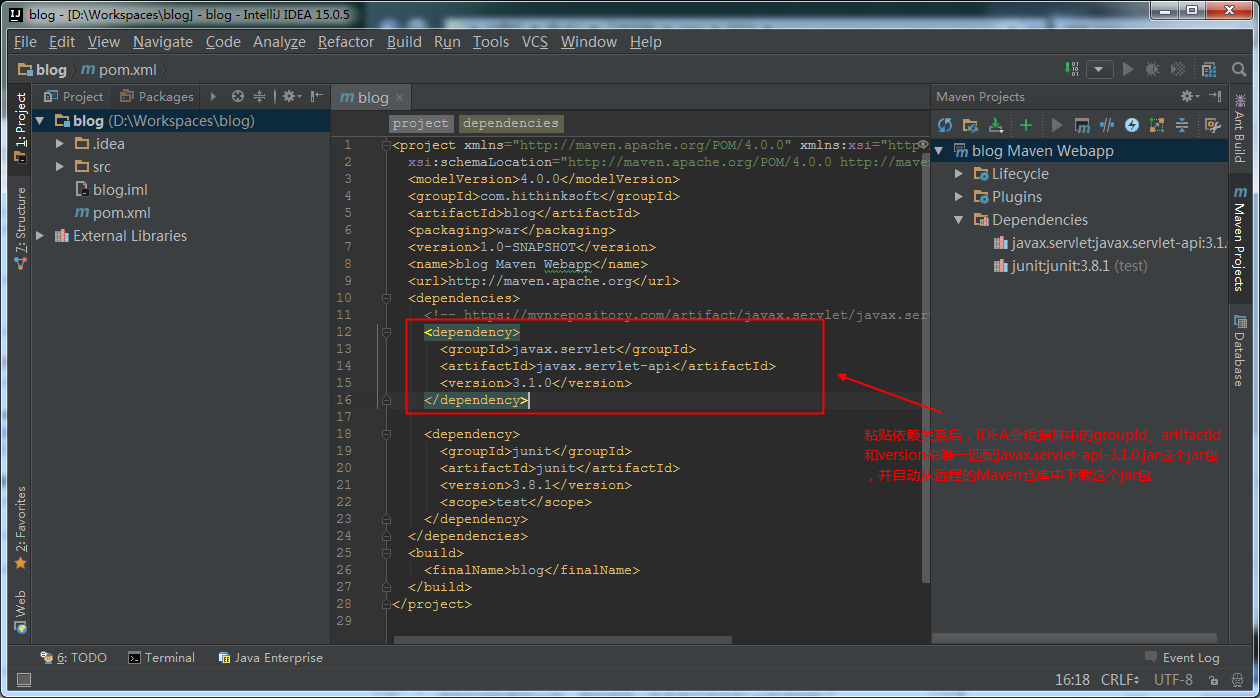The width and height of the screenshot is (1260, 698).
Task: Toggle Skip Tests mode in Maven toolbar
Action: click(x=1132, y=125)
